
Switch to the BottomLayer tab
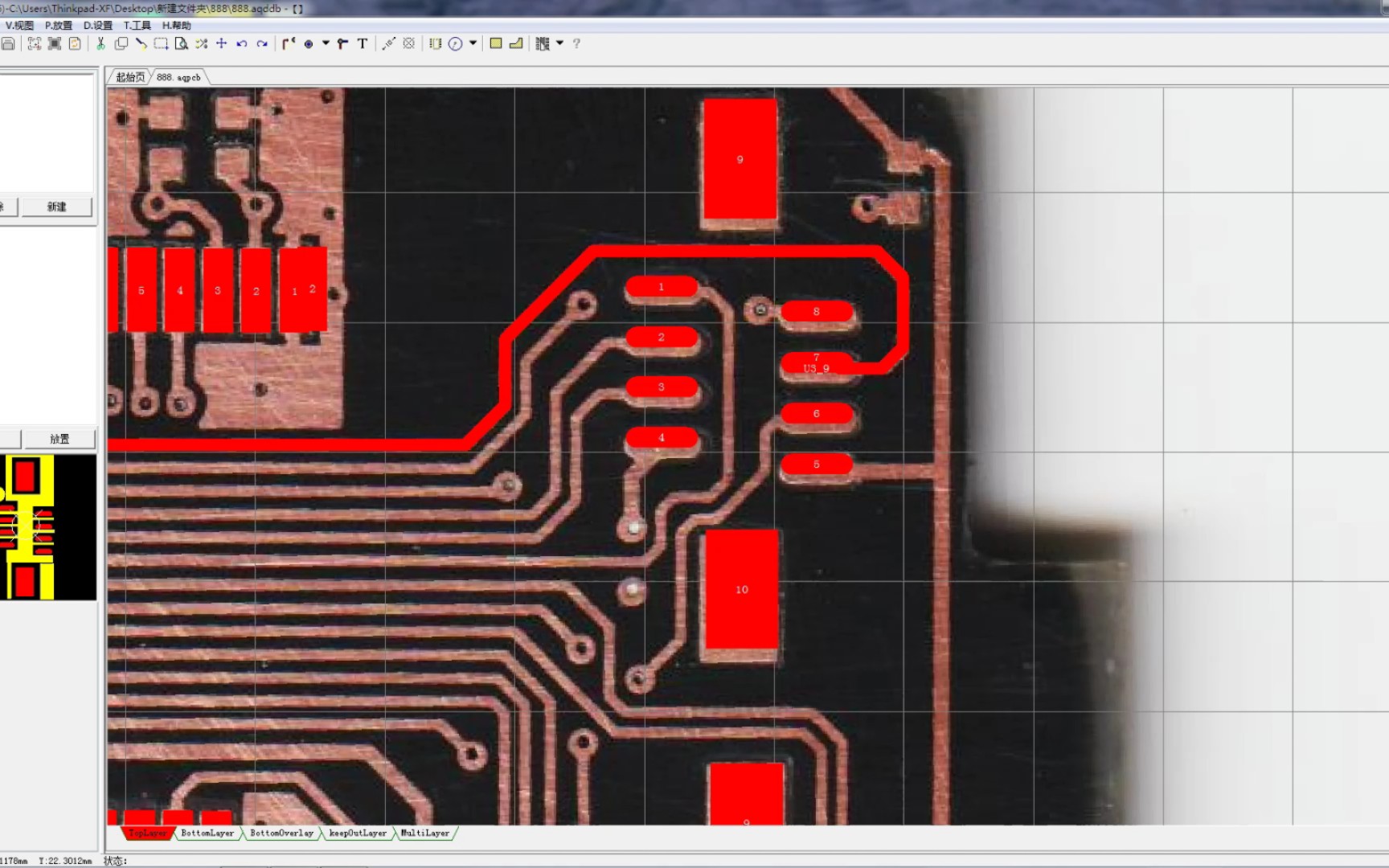tap(206, 833)
